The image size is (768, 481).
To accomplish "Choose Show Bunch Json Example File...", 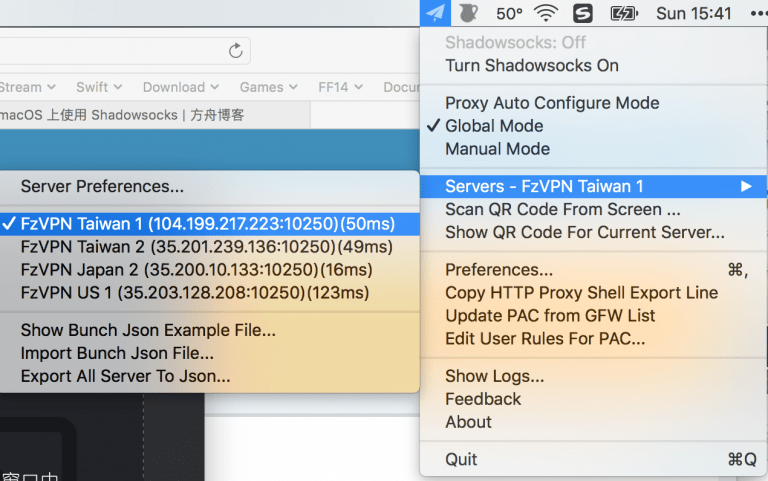I will point(210,331).
